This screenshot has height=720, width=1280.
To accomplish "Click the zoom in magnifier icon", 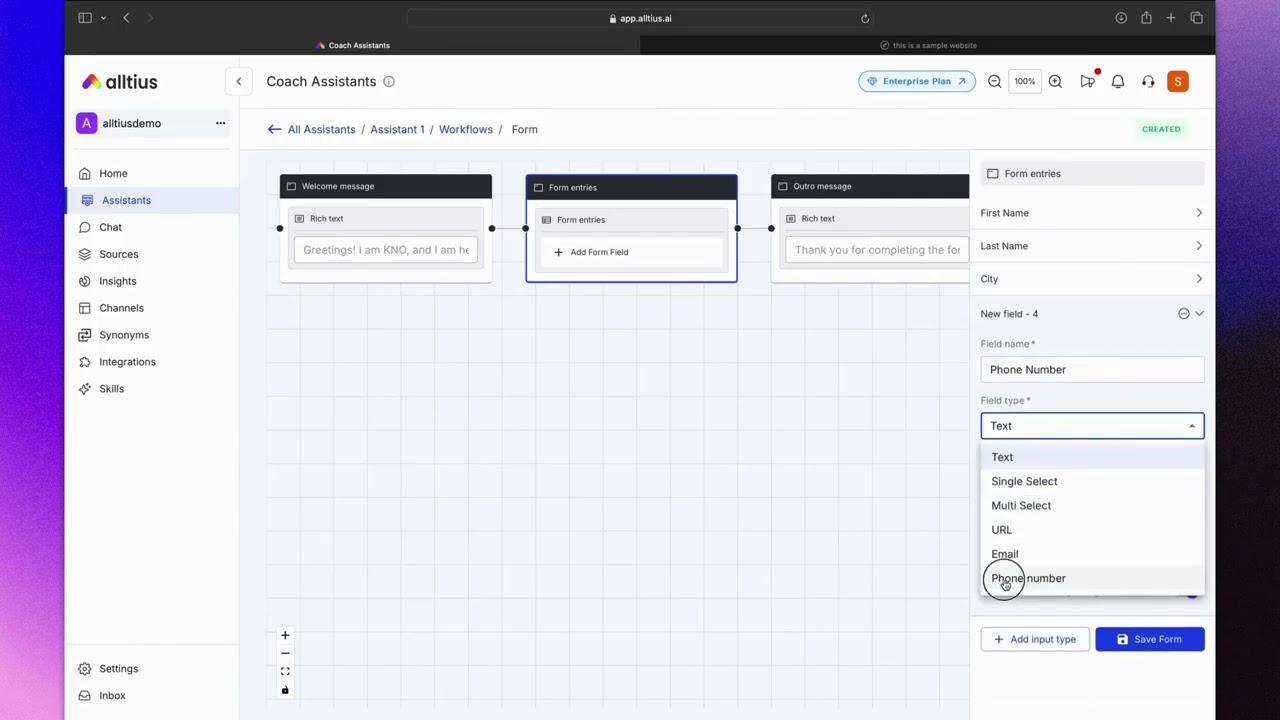I will pyautogui.click(x=1055, y=82).
